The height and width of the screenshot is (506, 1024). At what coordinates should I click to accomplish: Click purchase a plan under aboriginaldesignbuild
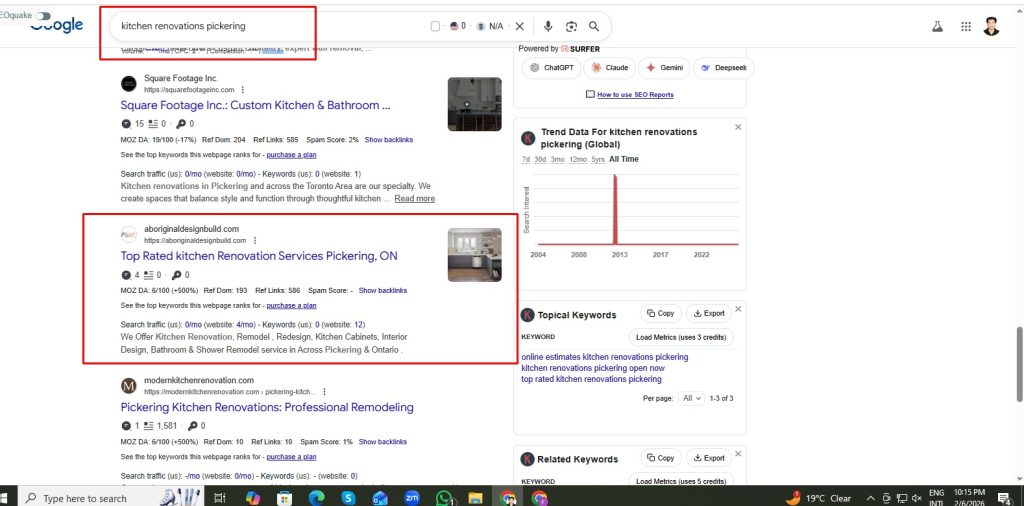pyautogui.click(x=291, y=306)
